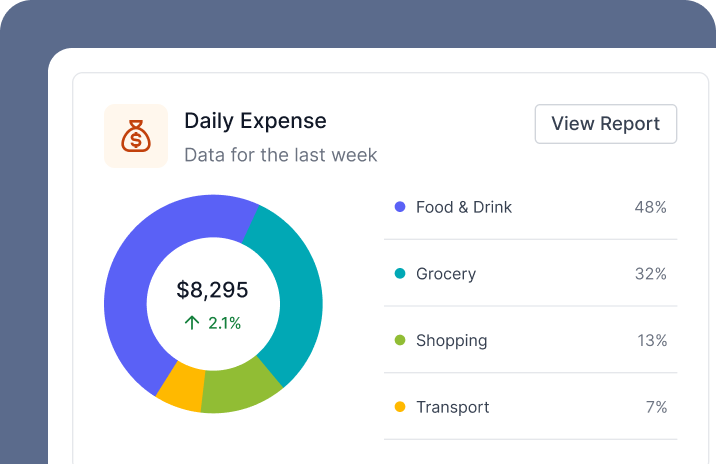
Task: Select the Transport category label
Action: pos(453,407)
